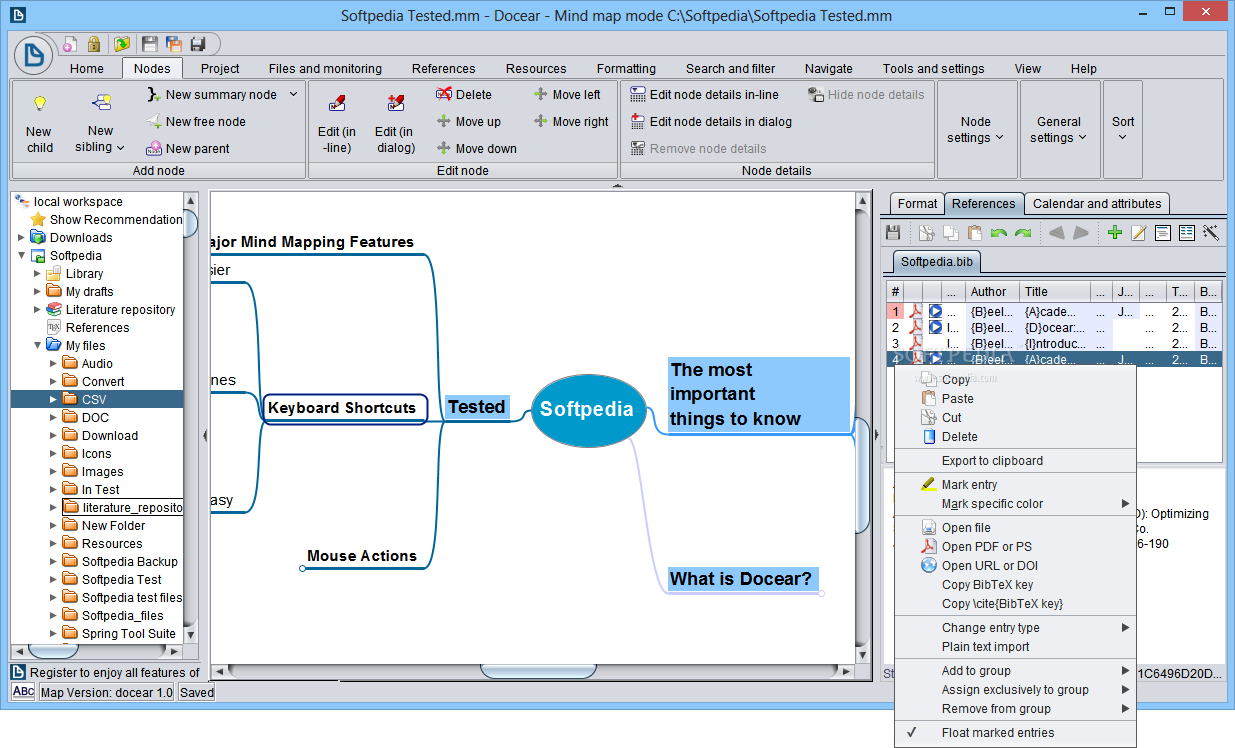Choose Export to clipboard
Image resolution: width=1235 pixels, height=748 pixels.
point(1015,461)
